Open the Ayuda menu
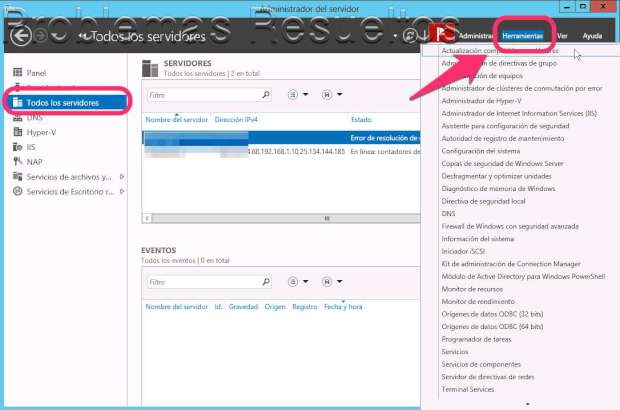Screen dimensions: 620x410 (x=592, y=36)
